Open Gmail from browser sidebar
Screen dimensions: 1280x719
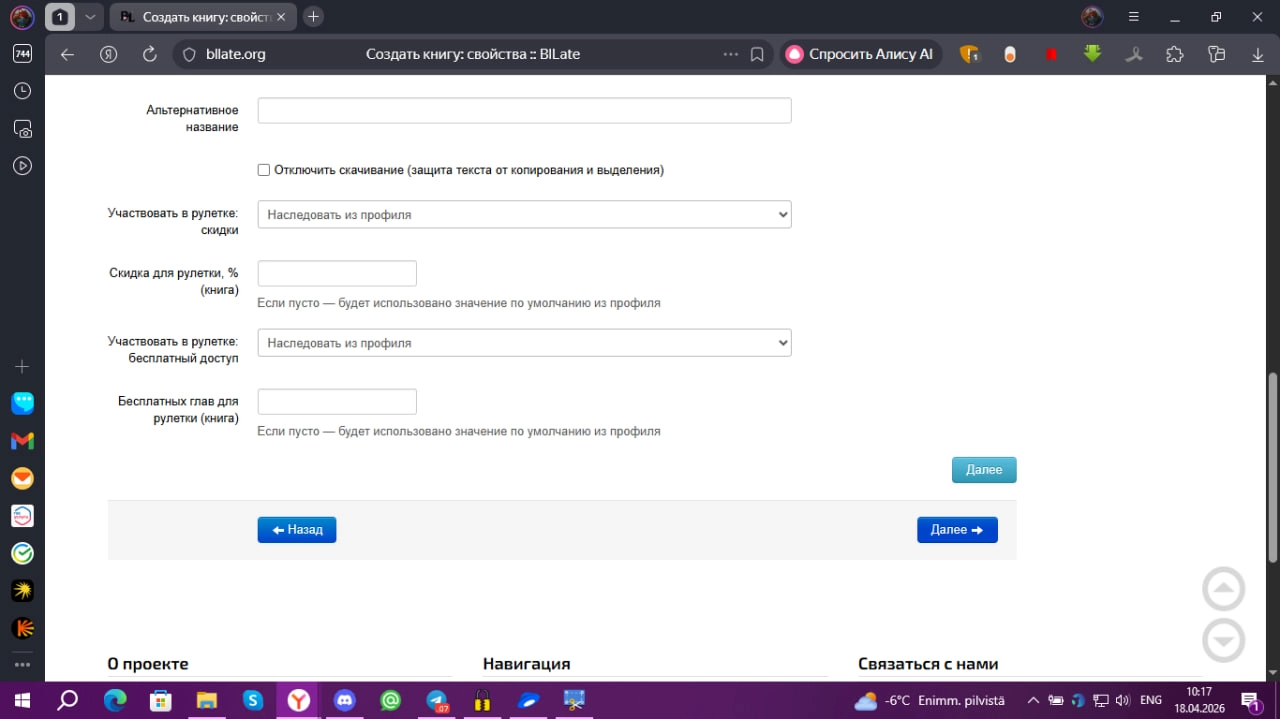coord(22,441)
